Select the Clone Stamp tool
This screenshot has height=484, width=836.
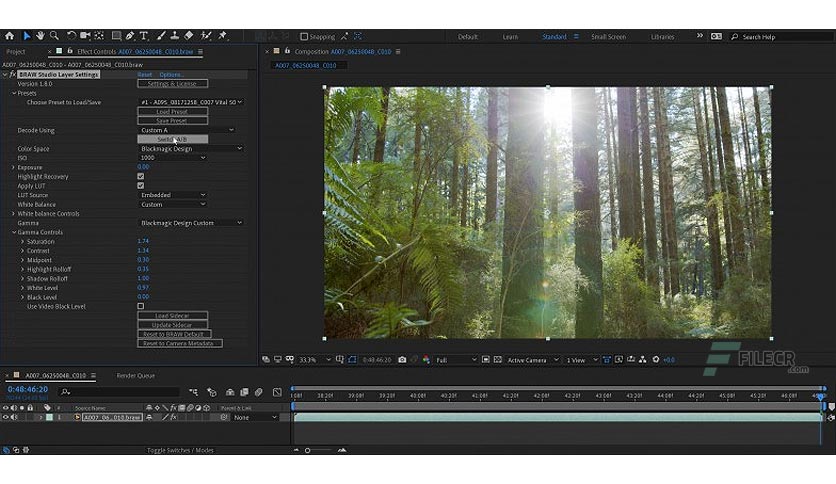pyautogui.click(x=174, y=36)
